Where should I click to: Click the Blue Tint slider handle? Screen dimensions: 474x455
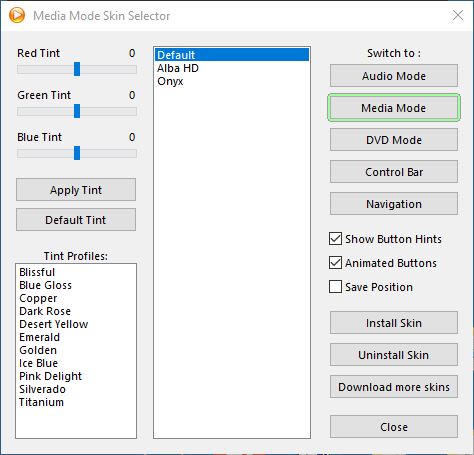pos(77,153)
